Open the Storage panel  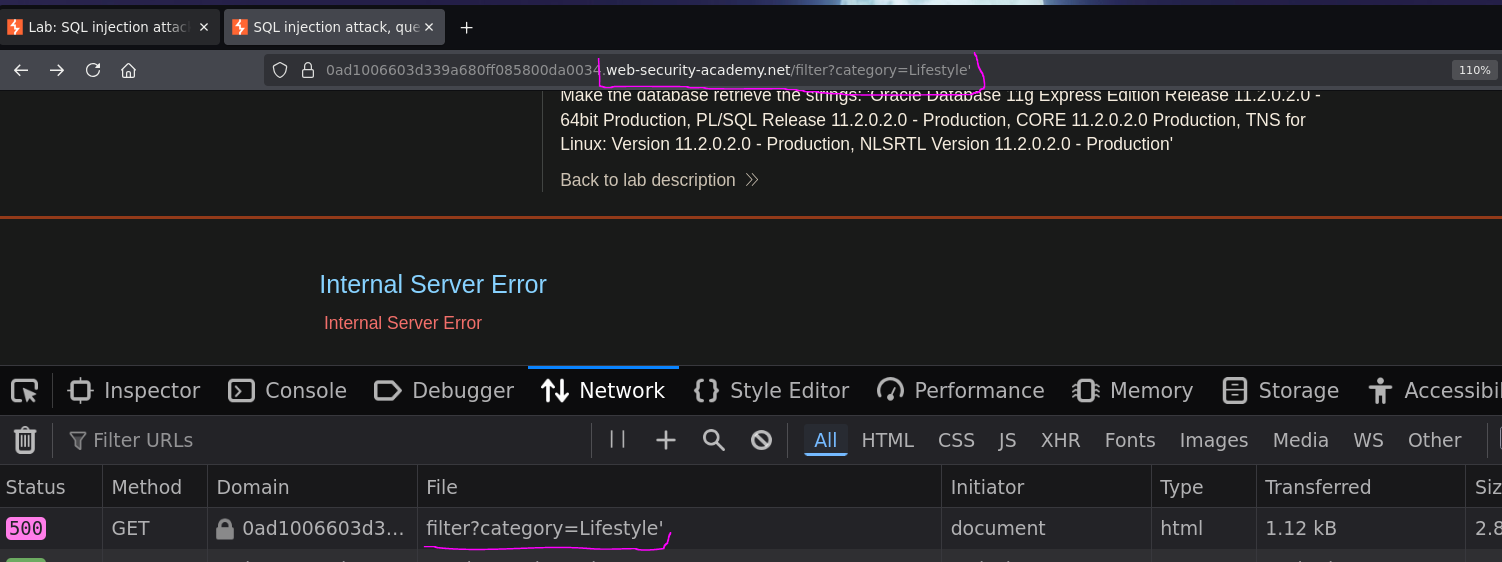coord(1281,391)
